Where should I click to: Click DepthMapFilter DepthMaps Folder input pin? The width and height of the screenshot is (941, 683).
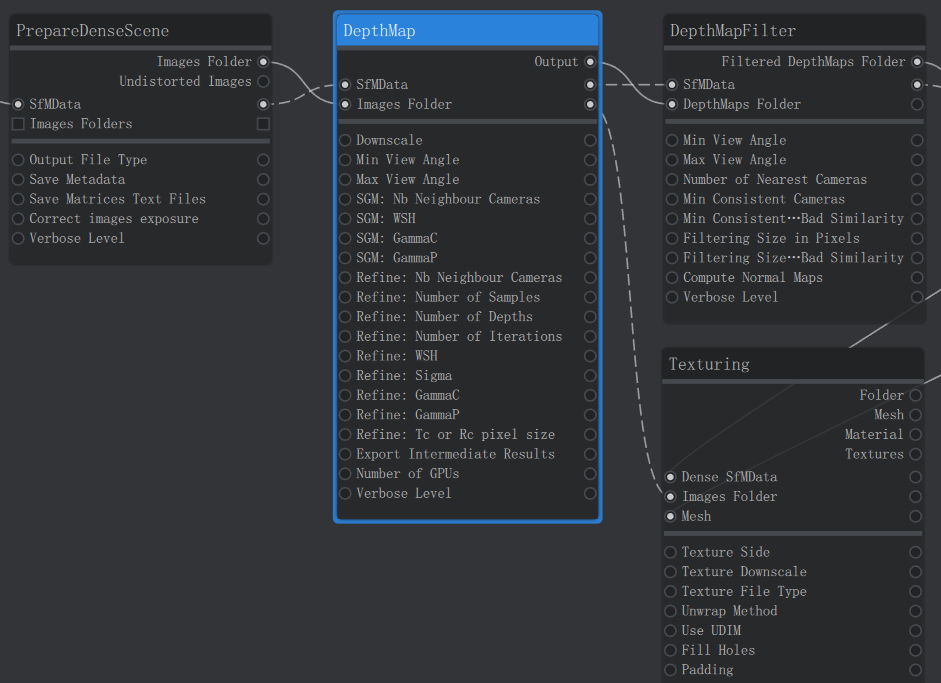(672, 104)
